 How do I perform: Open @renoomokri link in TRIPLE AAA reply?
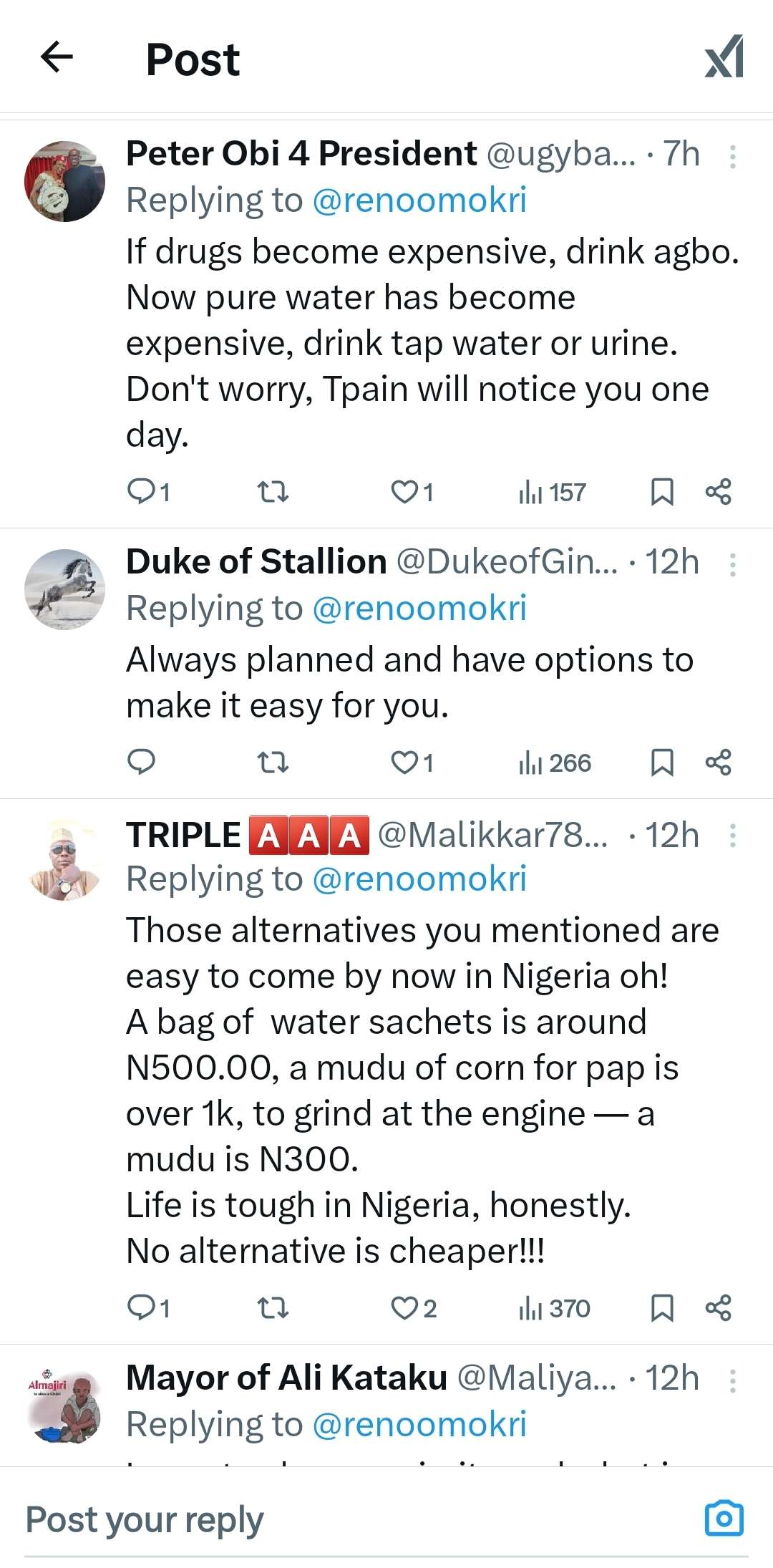tap(419, 879)
